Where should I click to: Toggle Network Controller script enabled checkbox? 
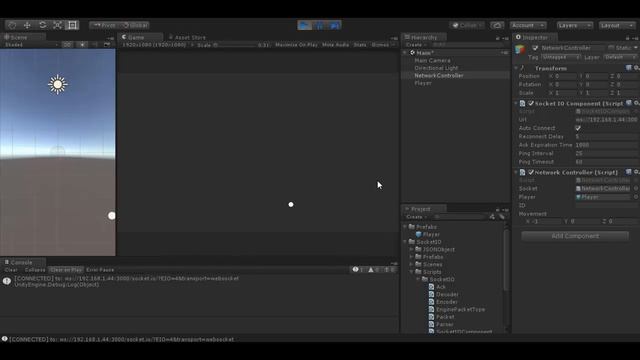(531, 172)
